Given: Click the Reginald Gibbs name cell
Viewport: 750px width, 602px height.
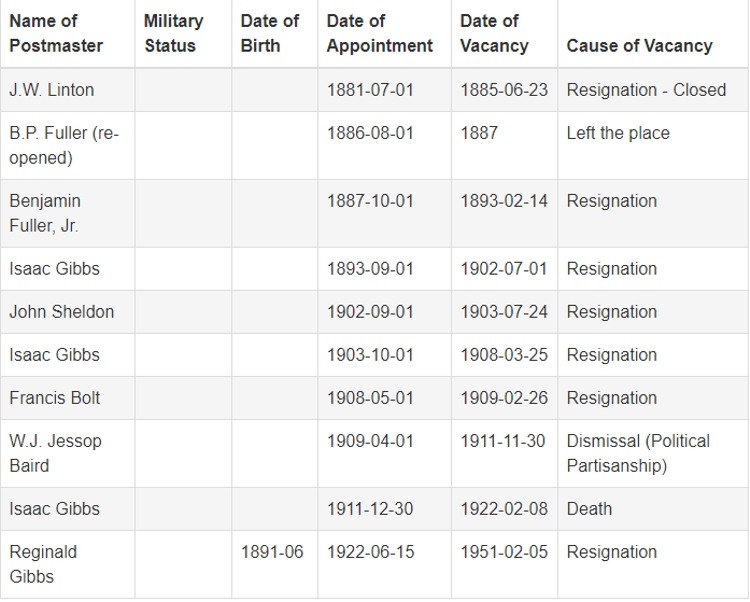Looking at the screenshot, I should pyautogui.click(x=67, y=564).
